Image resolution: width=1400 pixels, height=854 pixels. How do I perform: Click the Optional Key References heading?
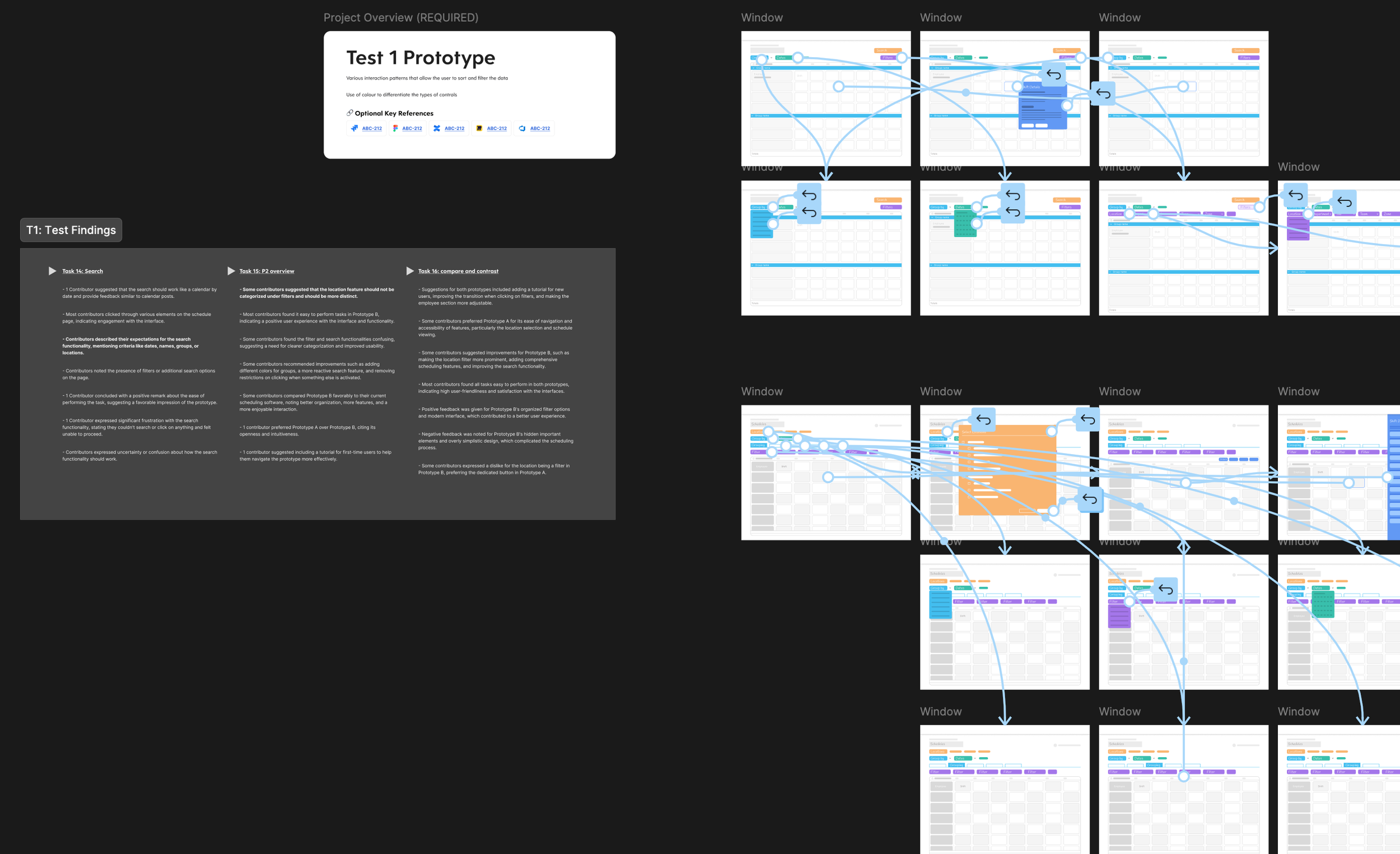click(x=394, y=113)
